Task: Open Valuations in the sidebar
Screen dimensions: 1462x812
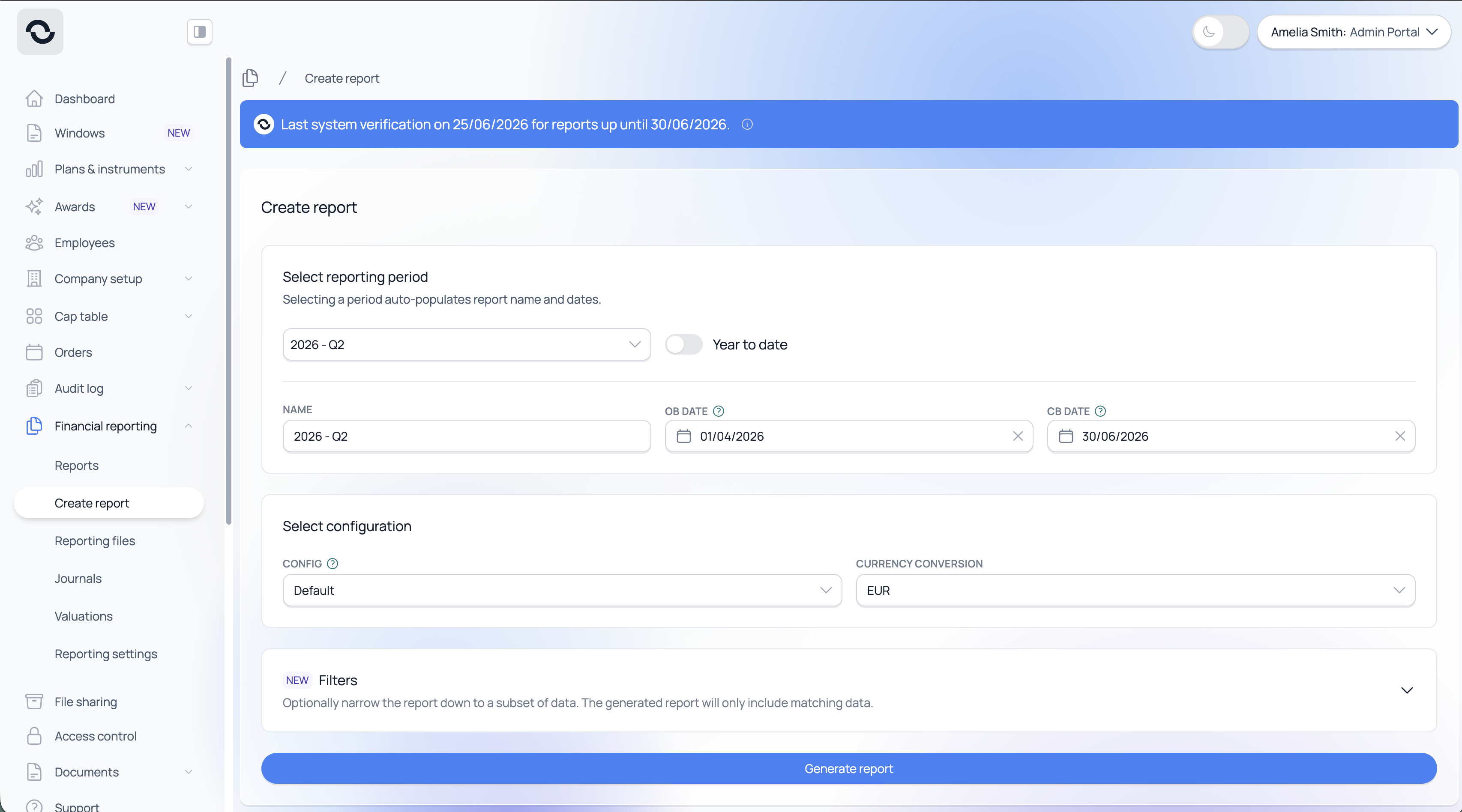Action: (84, 616)
